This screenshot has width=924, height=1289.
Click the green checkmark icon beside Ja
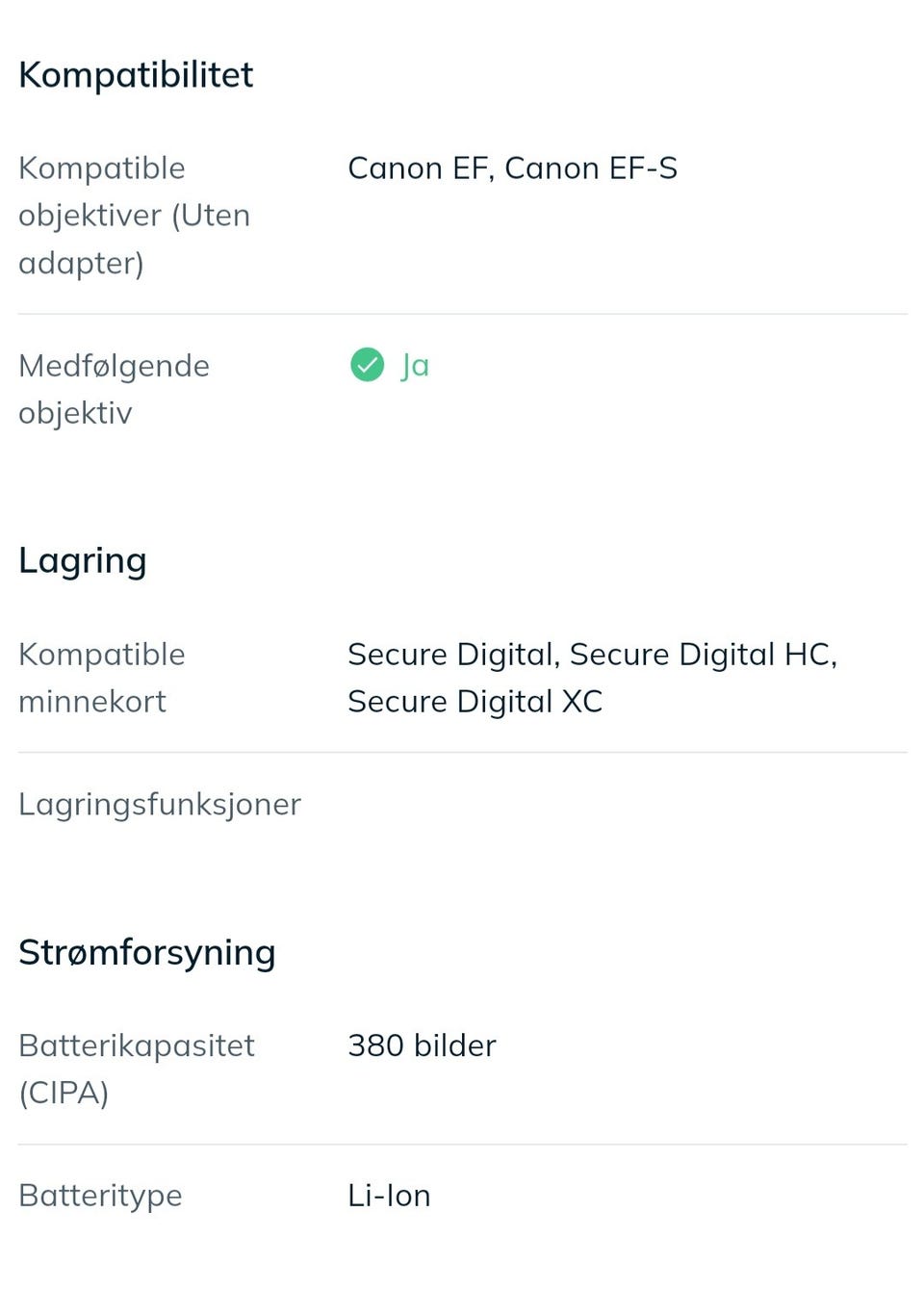pos(367,365)
